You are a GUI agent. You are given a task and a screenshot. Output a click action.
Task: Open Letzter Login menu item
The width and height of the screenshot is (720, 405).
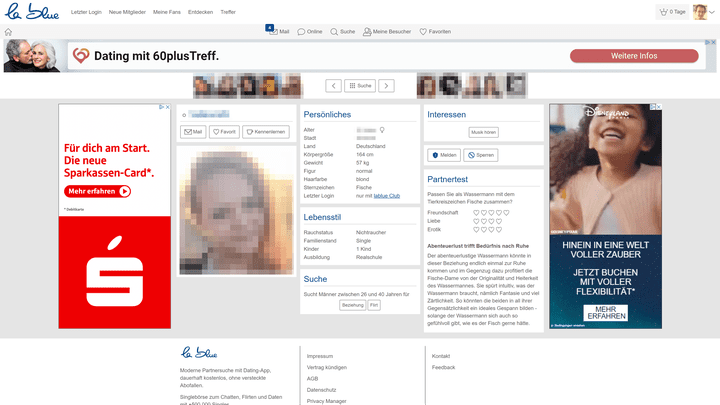[86, 12]
